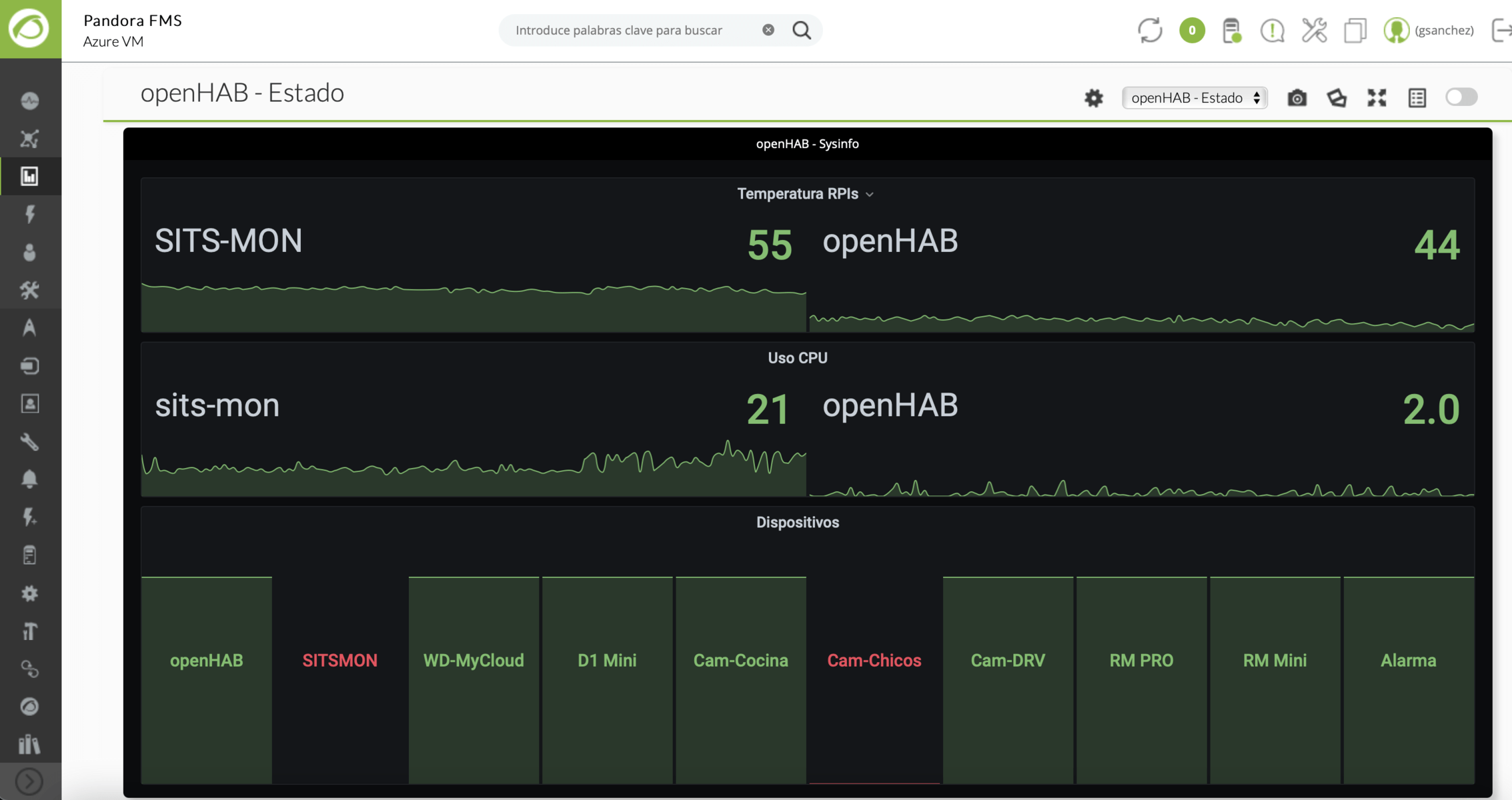The image size is (1512, 800).
Task: Open the Monitoring menu (pulse icon) in sidebar
Action: coord(29,101)
